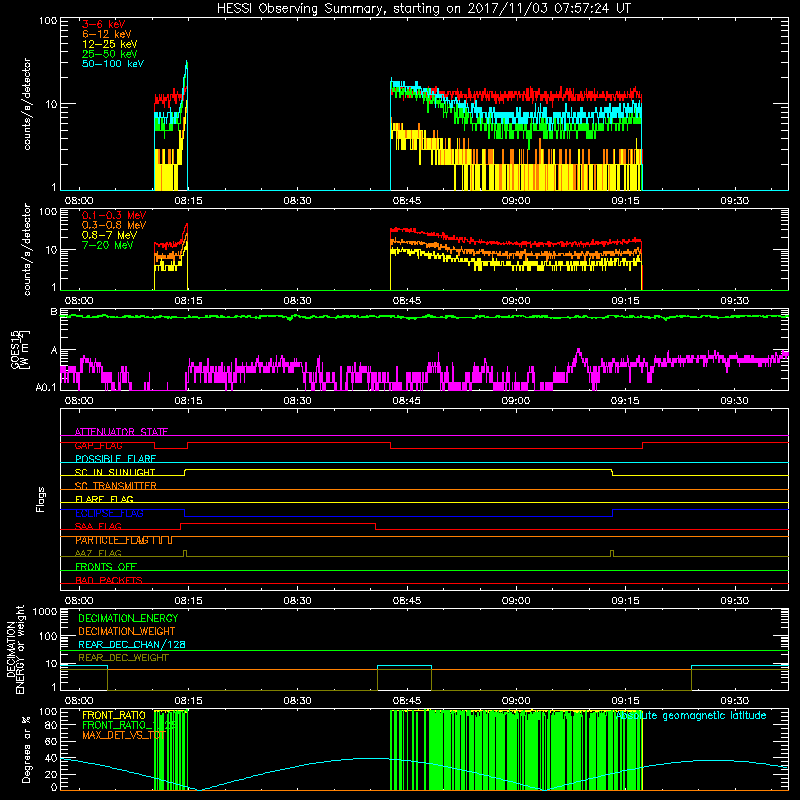The width and height of the screenshot is (800, 800).
Task: Click the cyan "REAR_DEC_CHAN/128" legend label
Action: [x=132, y=644]
